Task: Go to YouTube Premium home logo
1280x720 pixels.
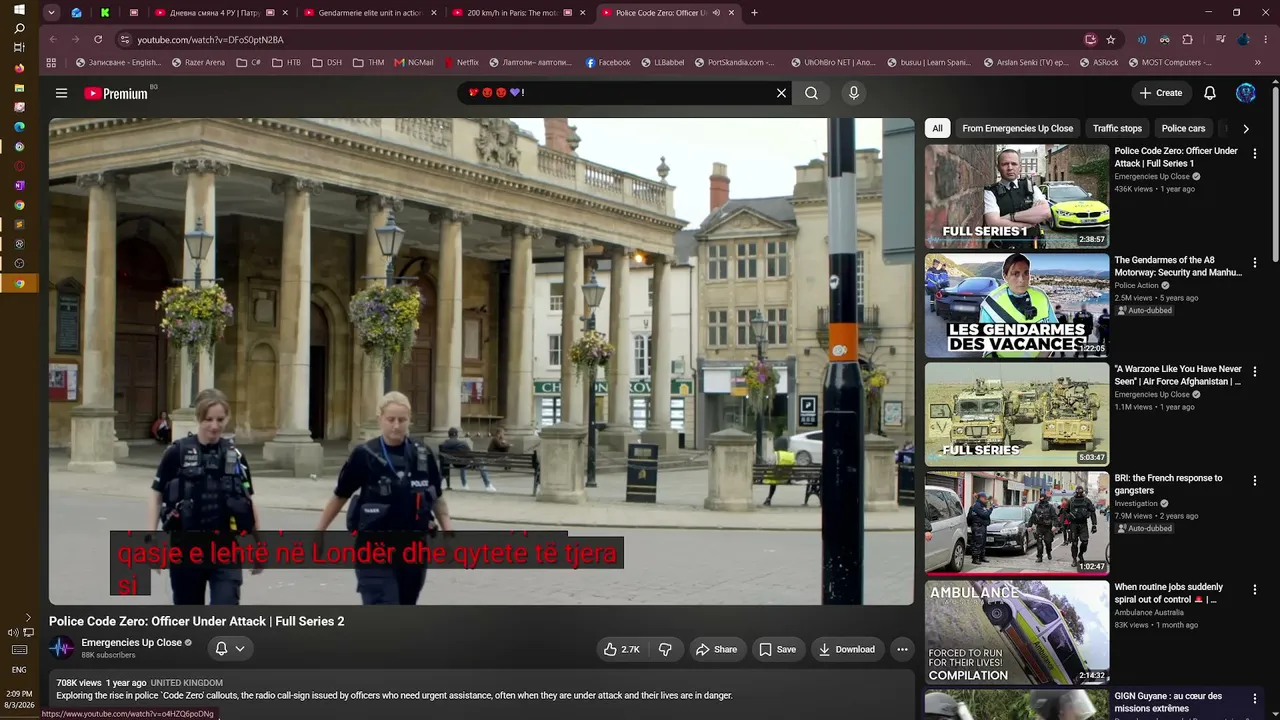Action: point(117,93)
